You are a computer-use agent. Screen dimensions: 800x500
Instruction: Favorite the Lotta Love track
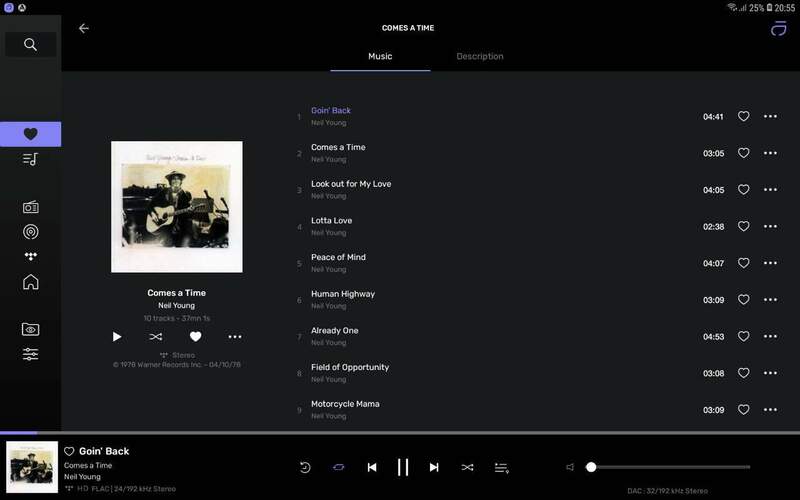tap(743, 227)
